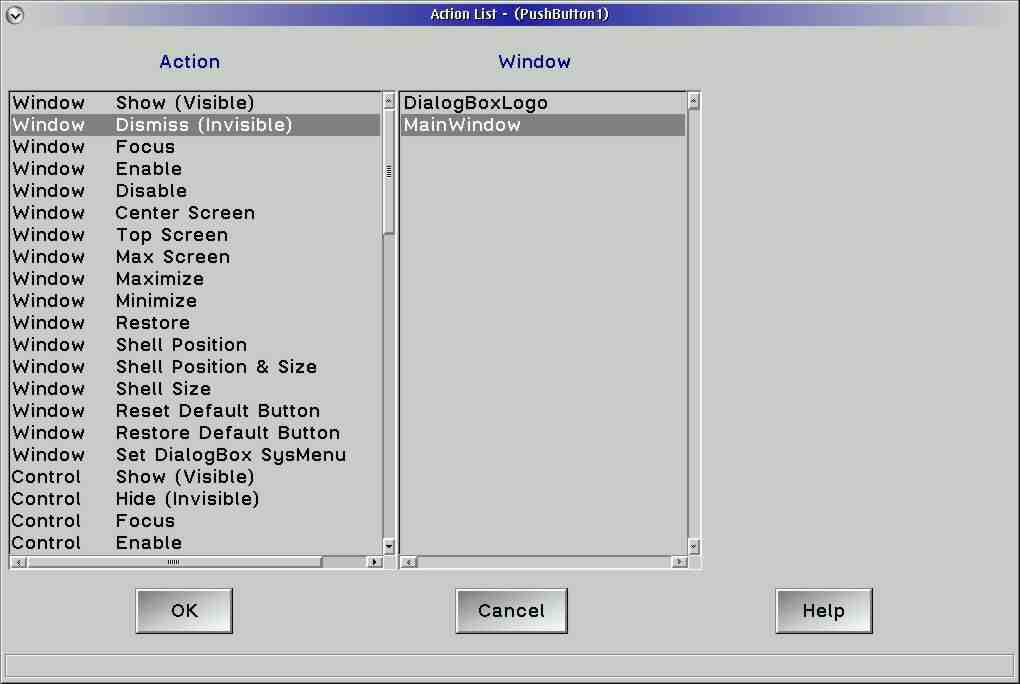Pick the "Control Focus" action
The height and width of the screenshot is (684, 1020).
tap(196, 521)
